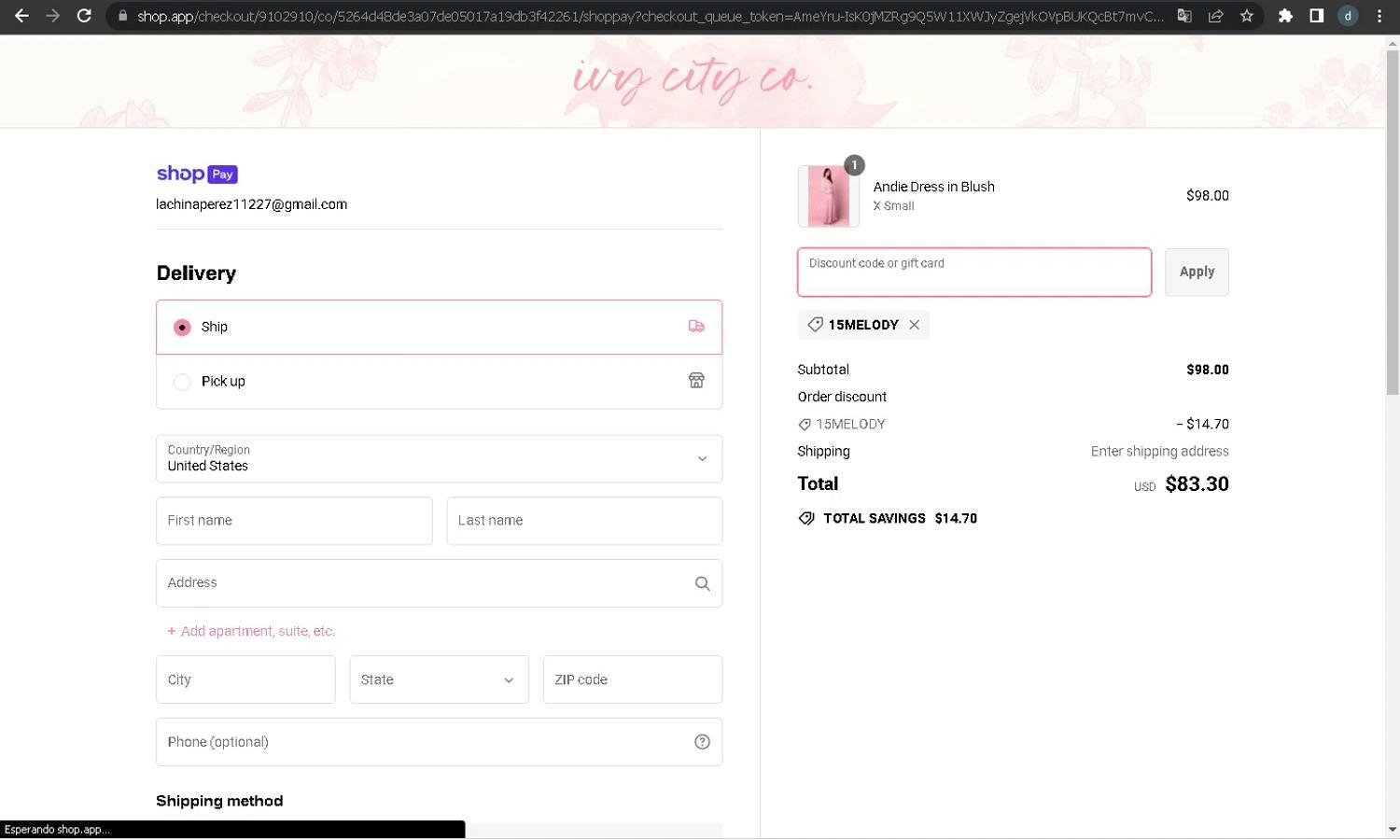Go back using the browser back arrow
The width and height of the screenshot is (1400, 840).
point(21,16)
